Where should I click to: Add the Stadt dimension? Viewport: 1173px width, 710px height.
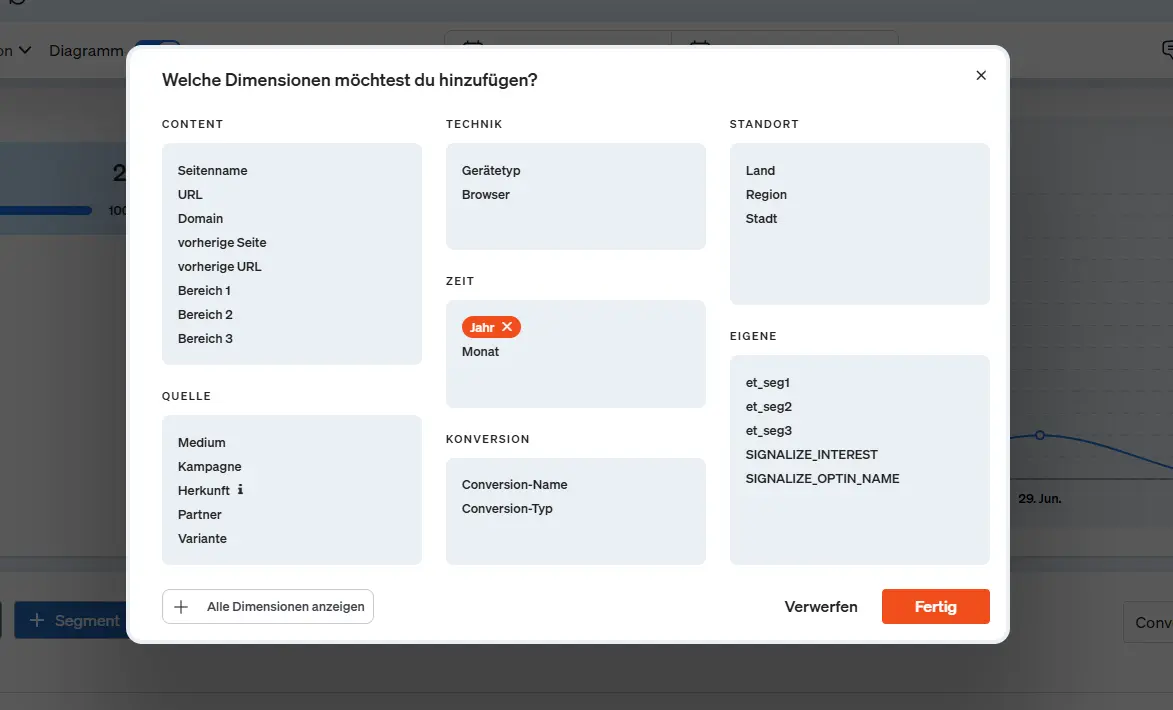pyautogui.click(x=761, y=218)
